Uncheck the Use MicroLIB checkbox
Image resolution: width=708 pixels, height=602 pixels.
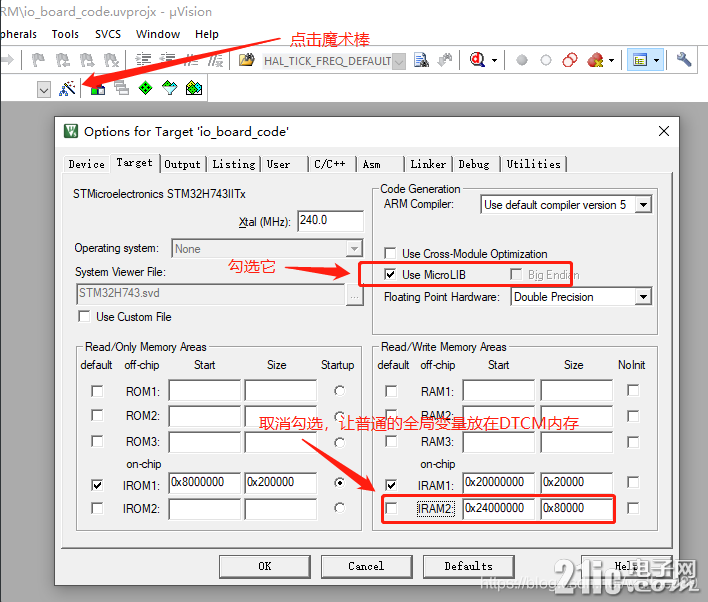(x=390, y=274)
